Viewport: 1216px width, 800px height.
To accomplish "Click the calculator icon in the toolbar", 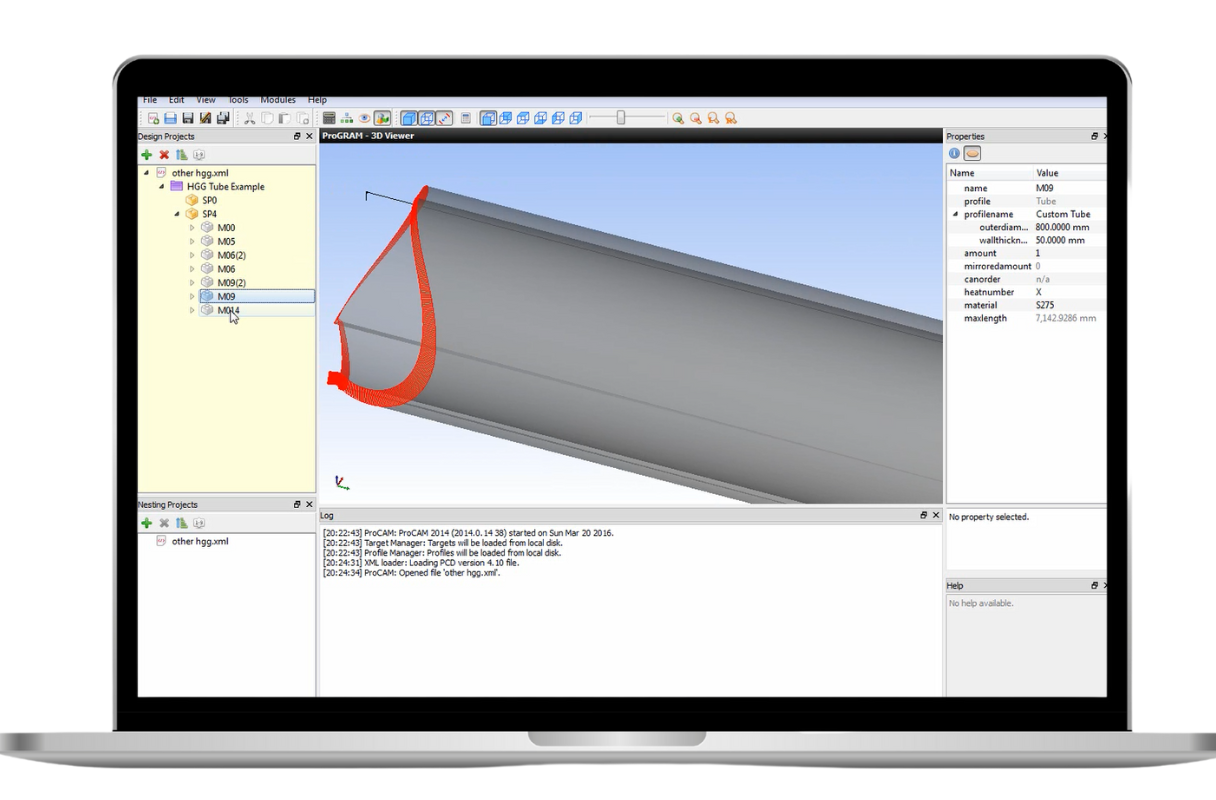I will 328,116.
